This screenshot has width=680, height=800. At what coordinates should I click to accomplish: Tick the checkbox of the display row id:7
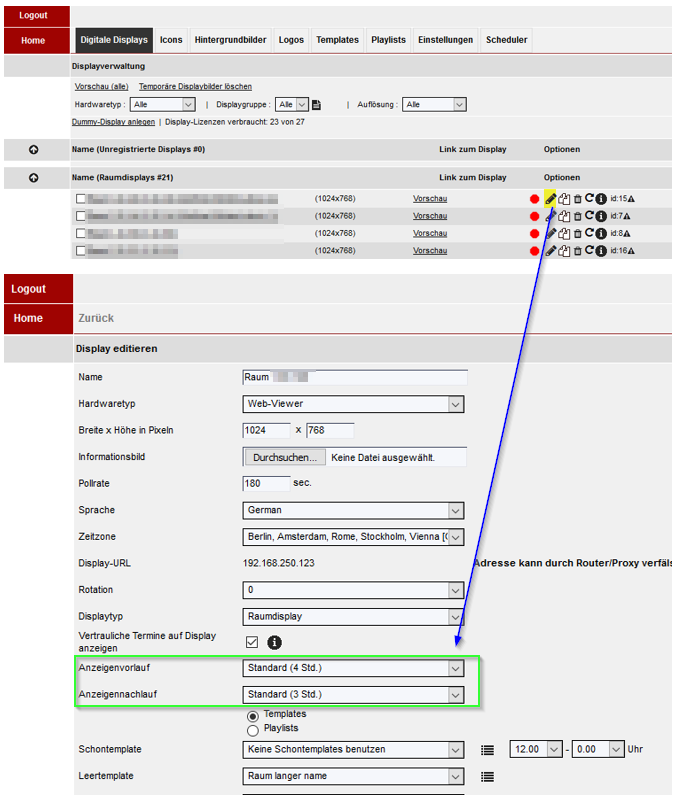click(81, 216)
